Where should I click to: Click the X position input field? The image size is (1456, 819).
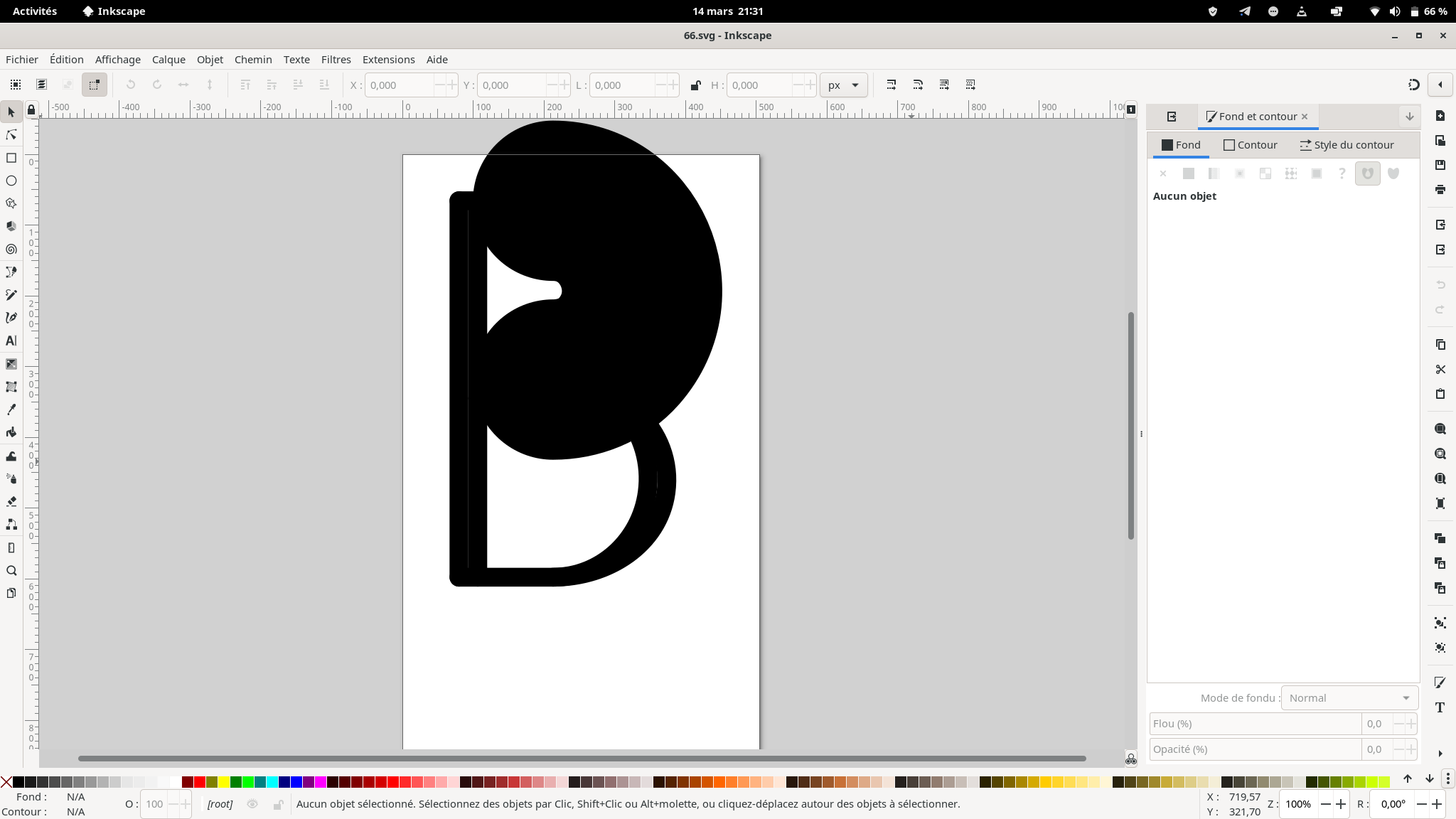coord(400,85)
